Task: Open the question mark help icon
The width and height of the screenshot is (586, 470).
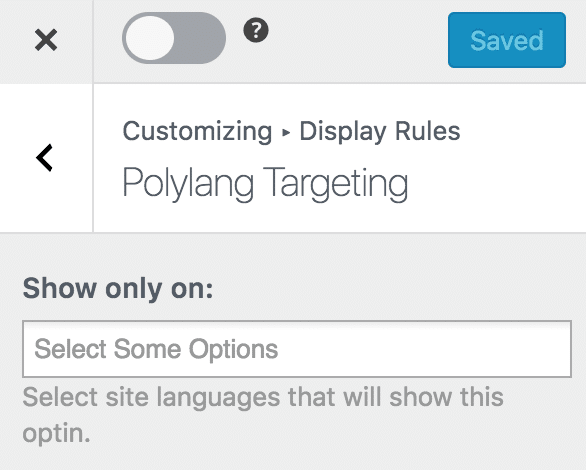Action: pos(256,30)
